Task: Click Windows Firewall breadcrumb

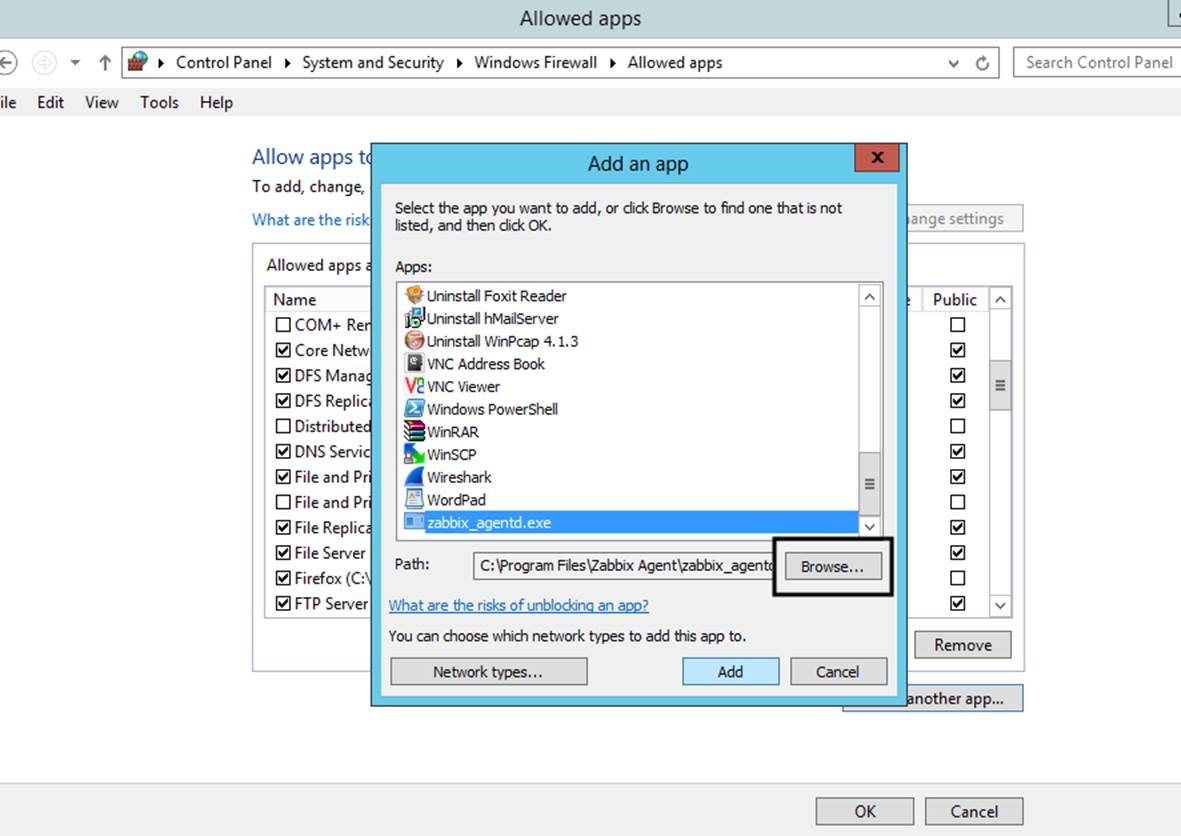Action: [x=536, y=63]
